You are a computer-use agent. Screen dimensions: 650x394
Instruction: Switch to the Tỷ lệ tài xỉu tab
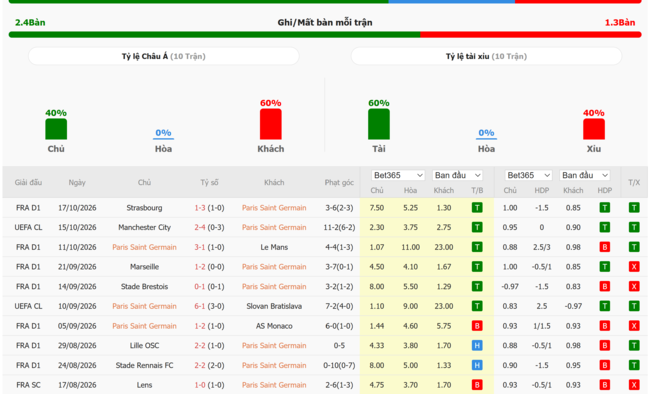[x=486, y=56]
